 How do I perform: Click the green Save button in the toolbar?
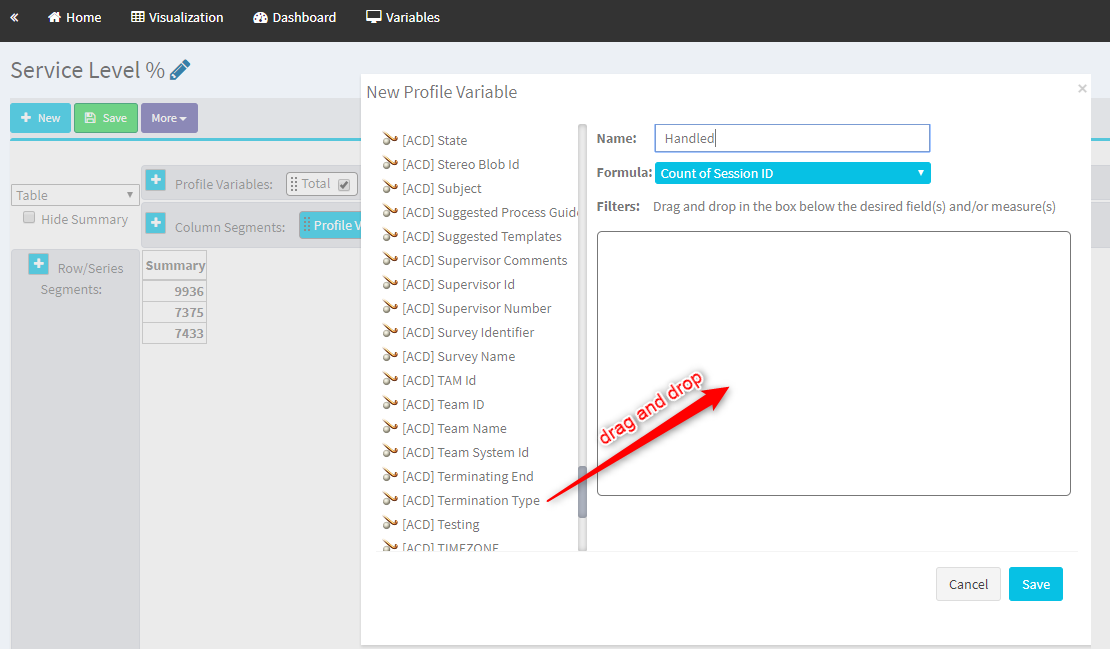point(105,118)
